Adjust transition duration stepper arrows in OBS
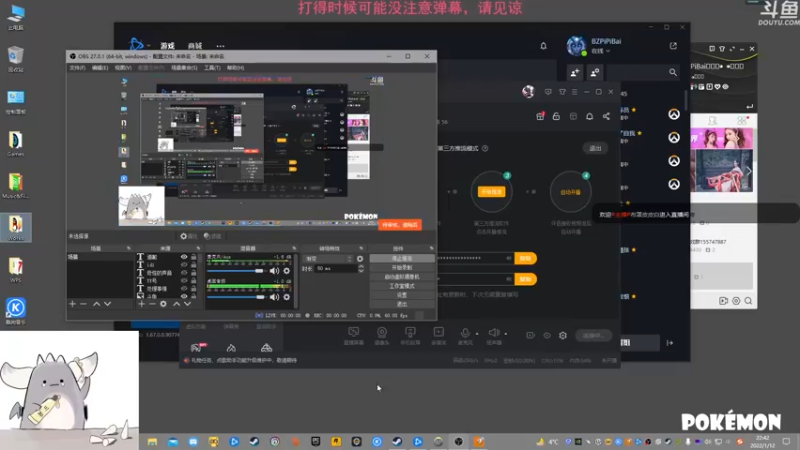The image size is (800, 450). click(361, 268)
